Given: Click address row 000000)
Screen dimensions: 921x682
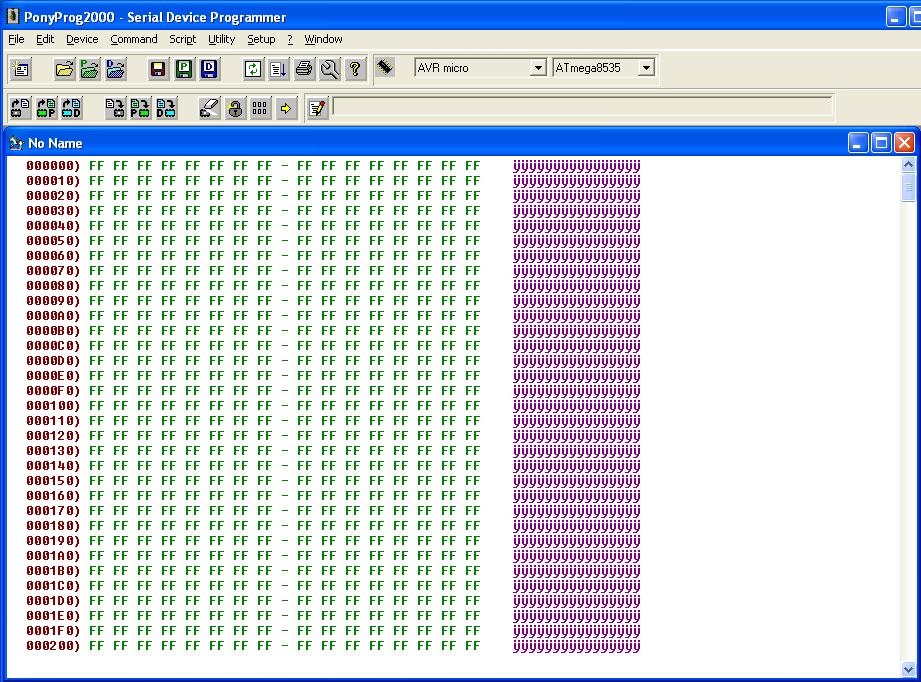Looking at the screenshot, I should point(53,166).
